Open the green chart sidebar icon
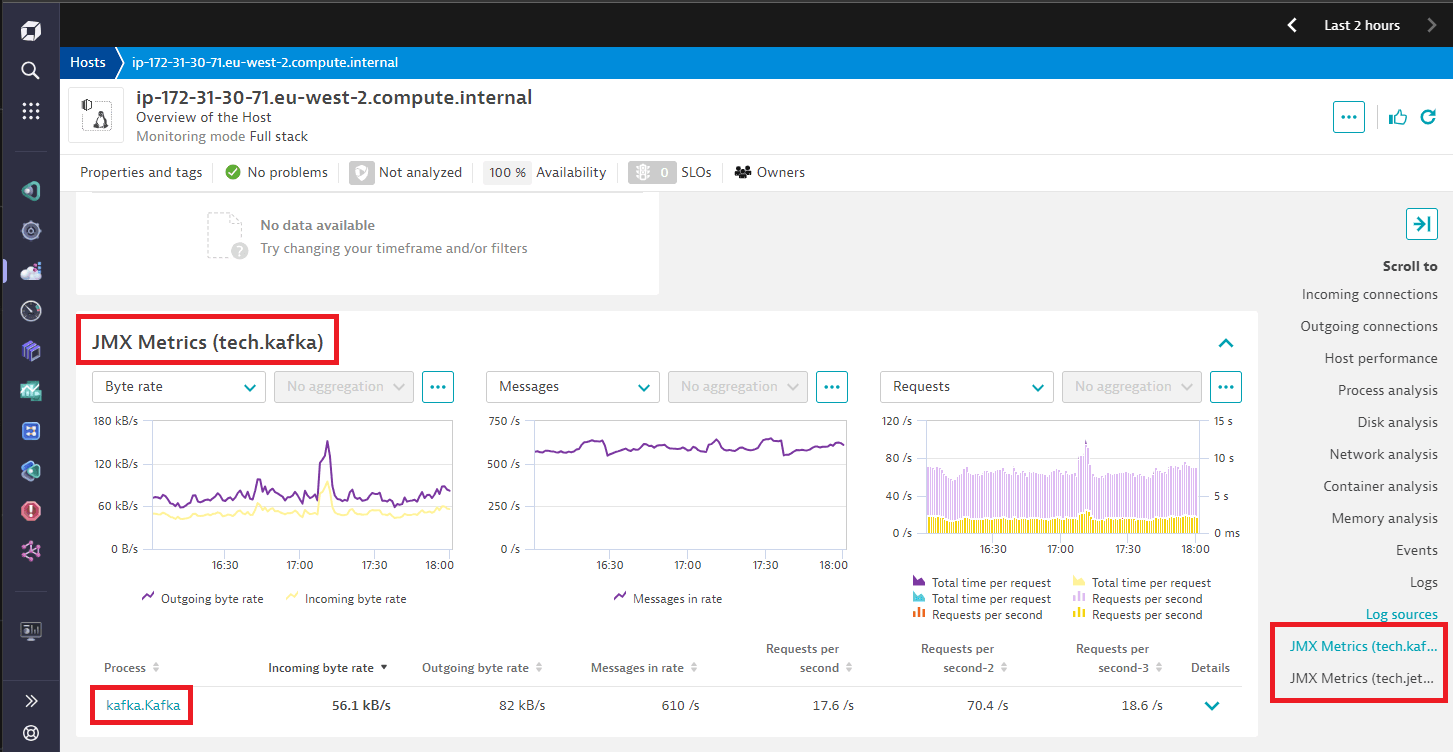Screen dimensions: 1453x752 (30, 391)
